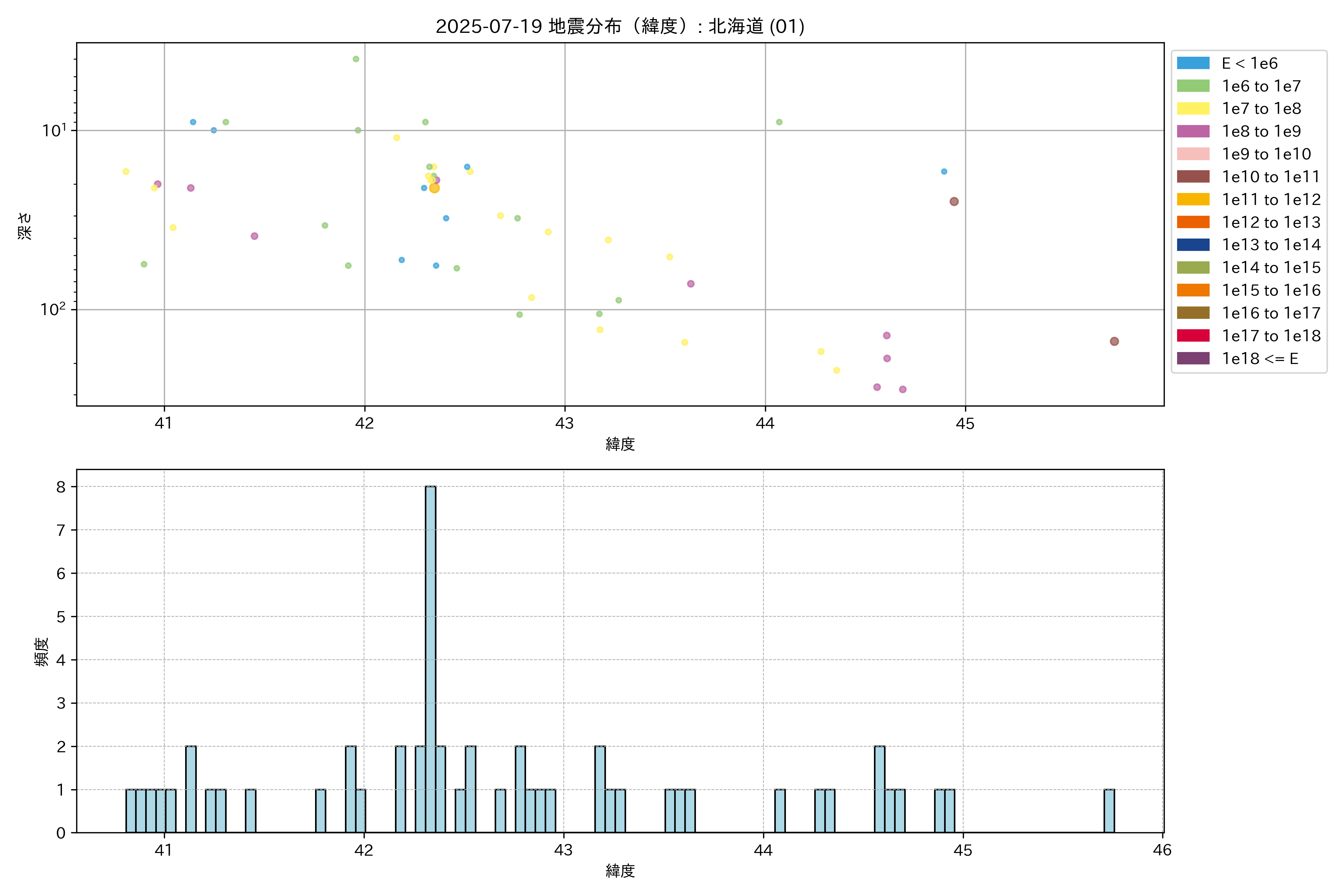
Task: Click the 46 tick label on histogram axis
Action: tap(1162, 850)
